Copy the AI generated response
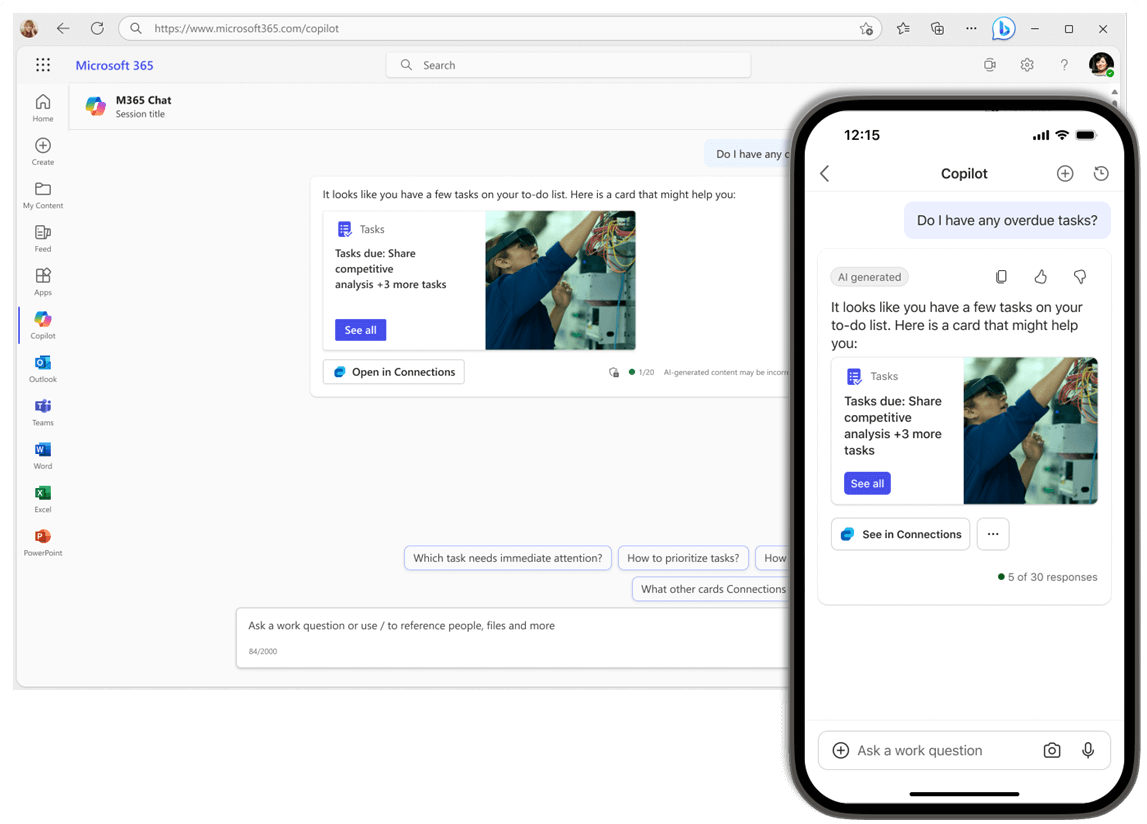Screen dimensions: 1147x824 [1001, 276]
